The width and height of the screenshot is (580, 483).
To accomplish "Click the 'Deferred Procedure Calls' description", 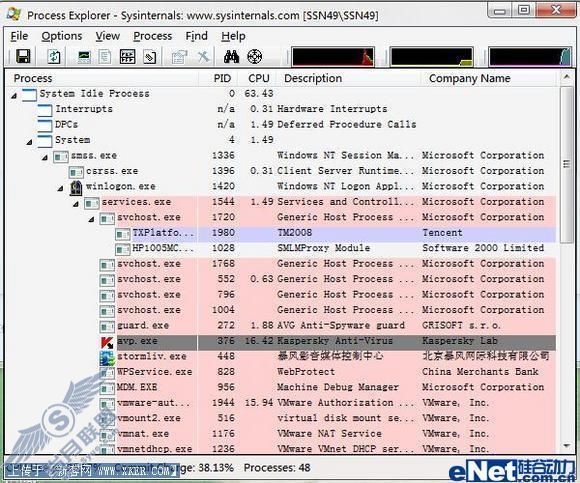I will pos(347,125).
